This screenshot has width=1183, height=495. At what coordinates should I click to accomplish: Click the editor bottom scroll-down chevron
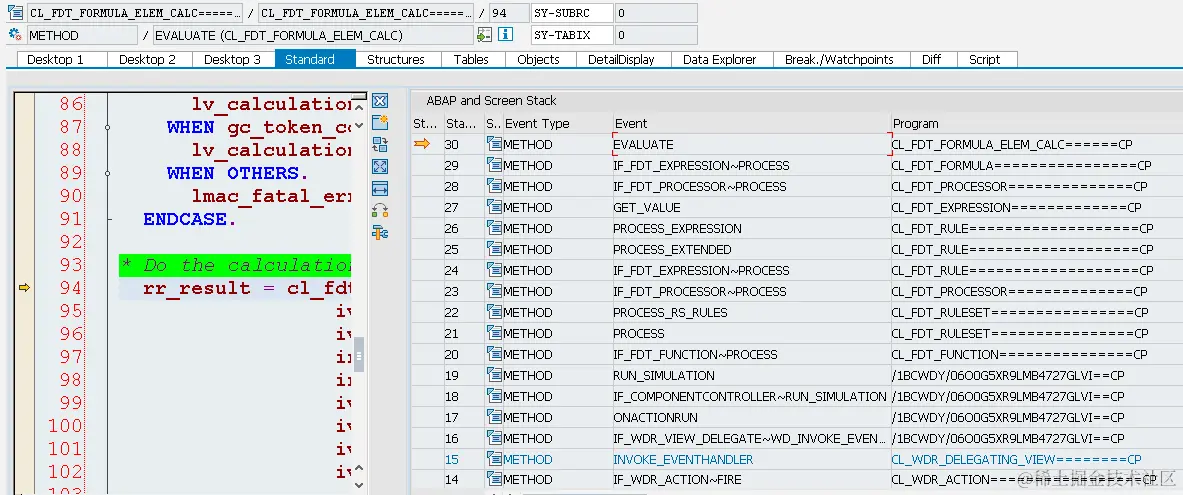point(359,485)
